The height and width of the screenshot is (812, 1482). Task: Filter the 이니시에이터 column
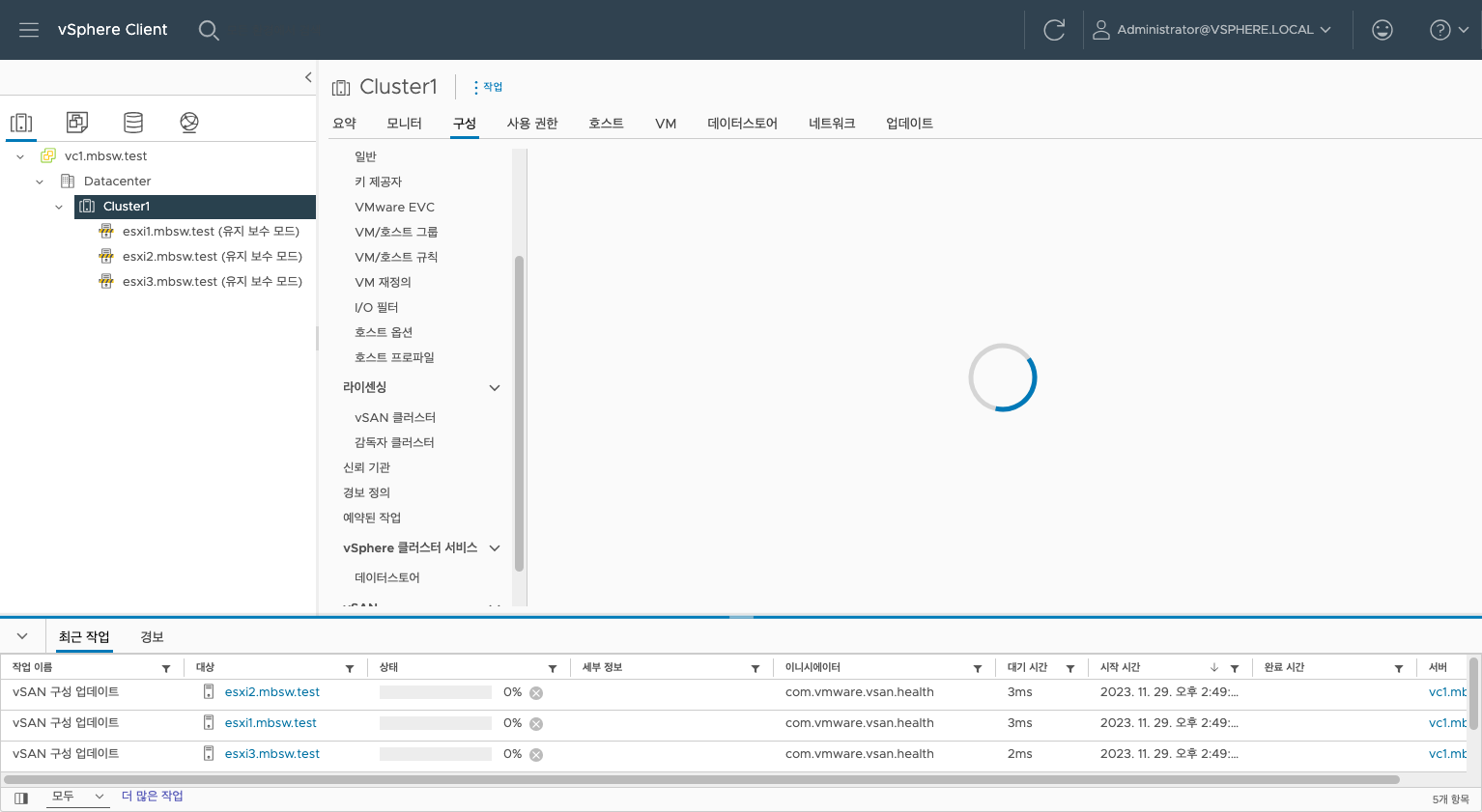pos(978,668)
